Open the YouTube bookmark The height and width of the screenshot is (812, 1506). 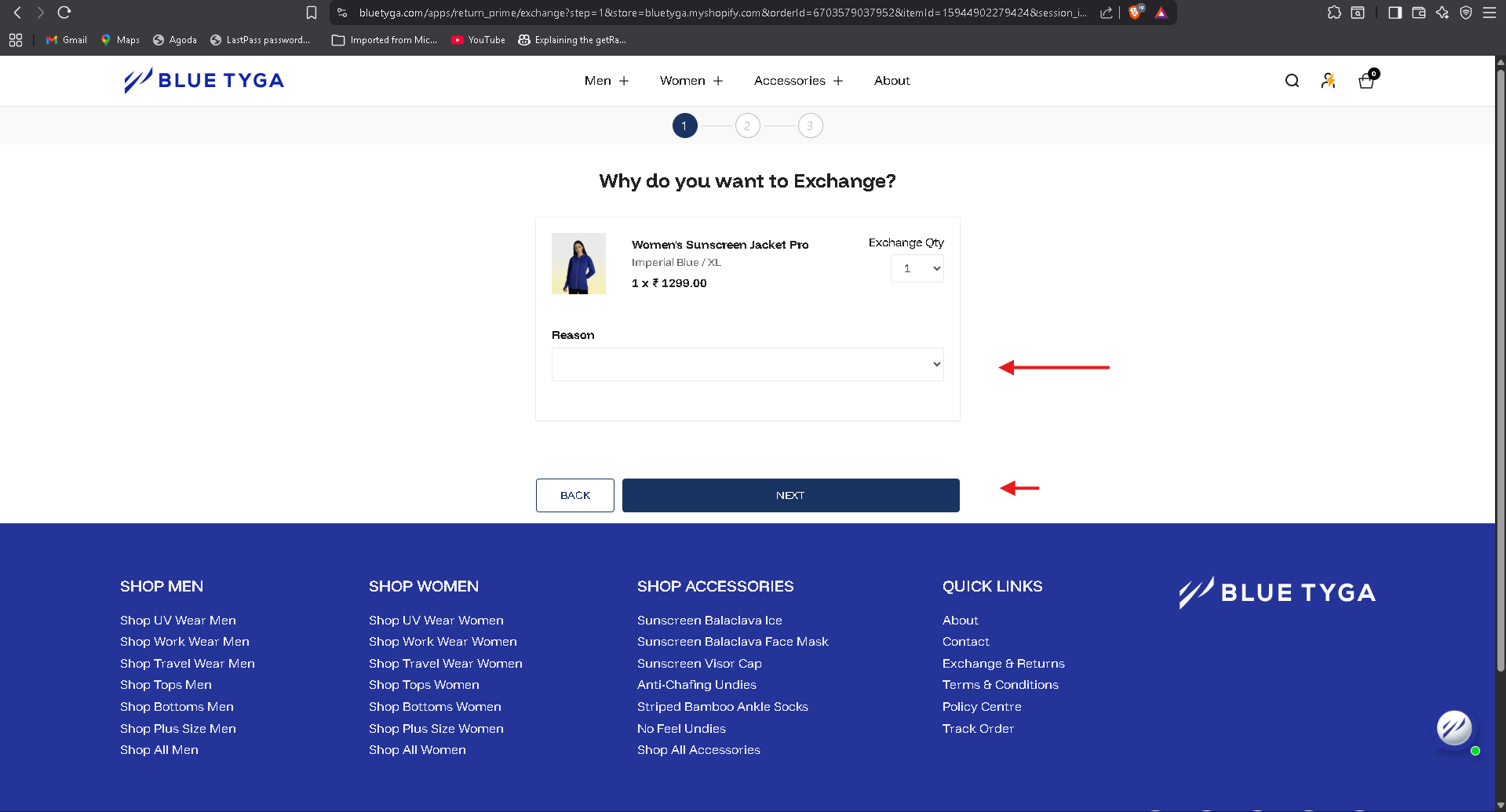[479, 40]
